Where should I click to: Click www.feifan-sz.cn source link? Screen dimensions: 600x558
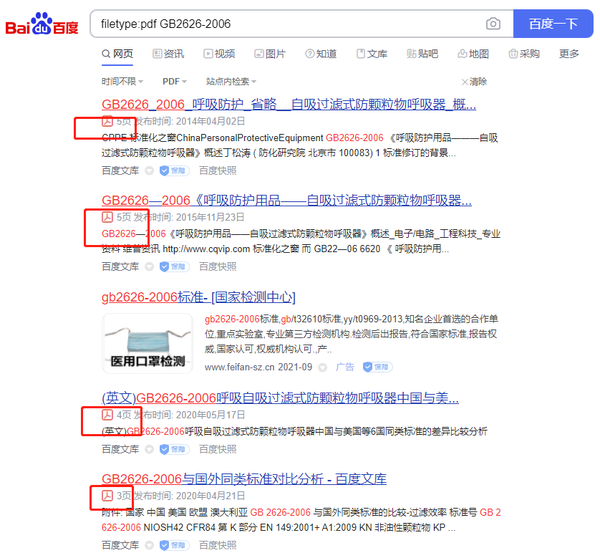(240, 367)
